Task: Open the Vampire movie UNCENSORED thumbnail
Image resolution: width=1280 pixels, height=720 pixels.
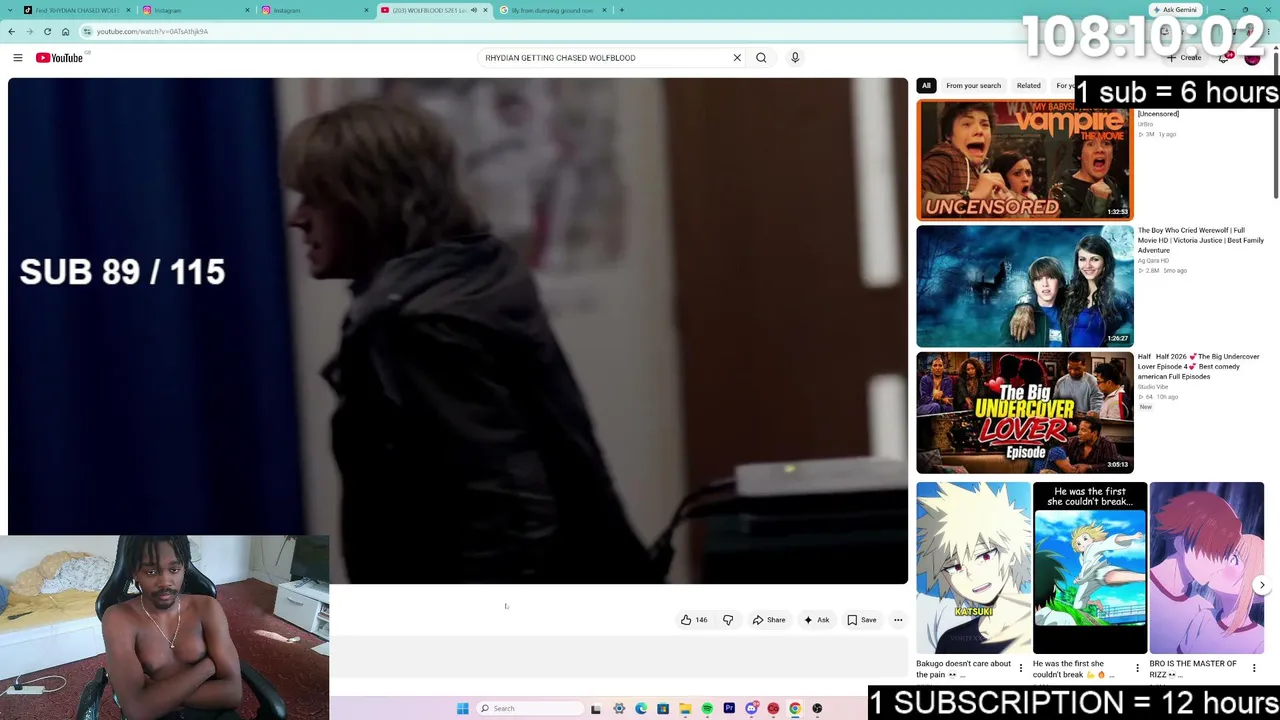Action: pyautogui.click(x=1025, y=160)
